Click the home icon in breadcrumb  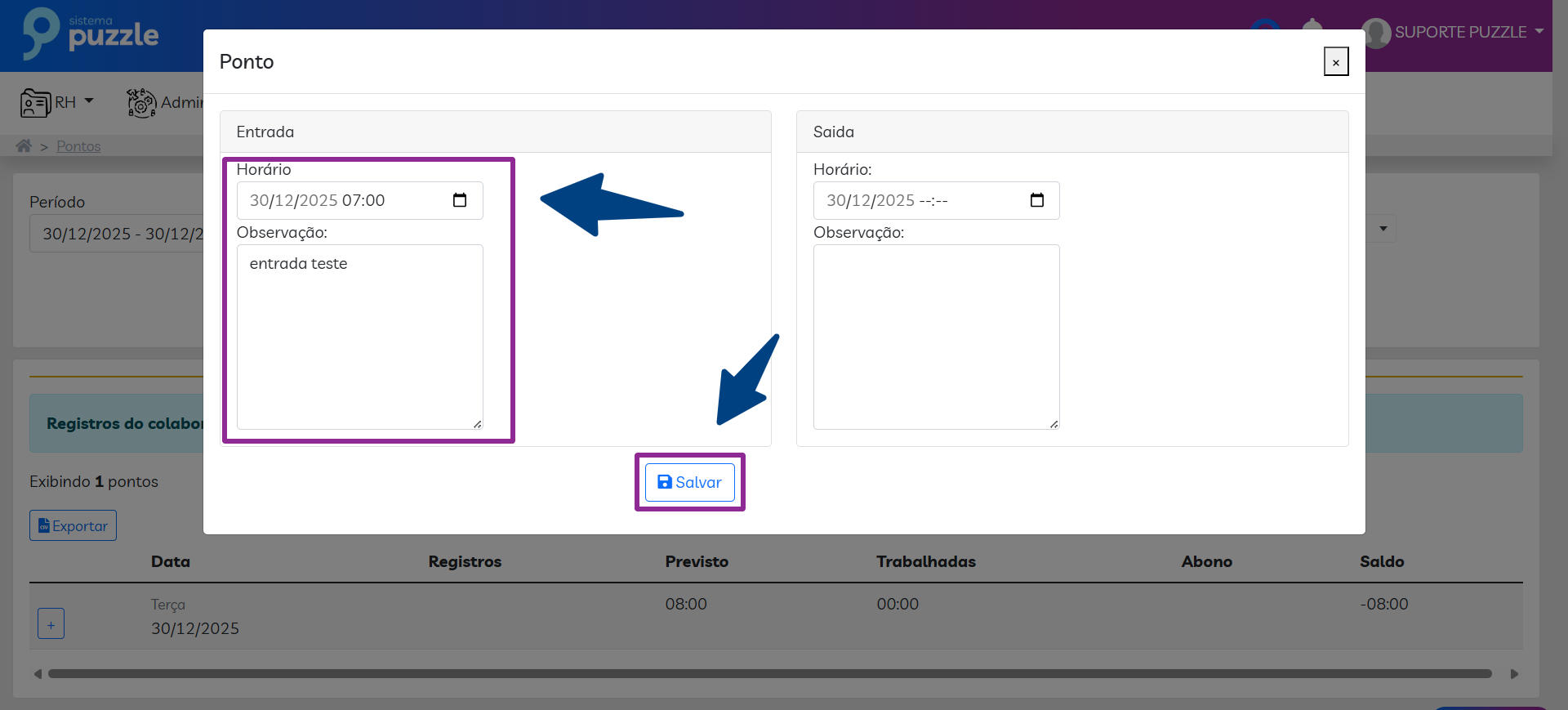pos(24,145)
